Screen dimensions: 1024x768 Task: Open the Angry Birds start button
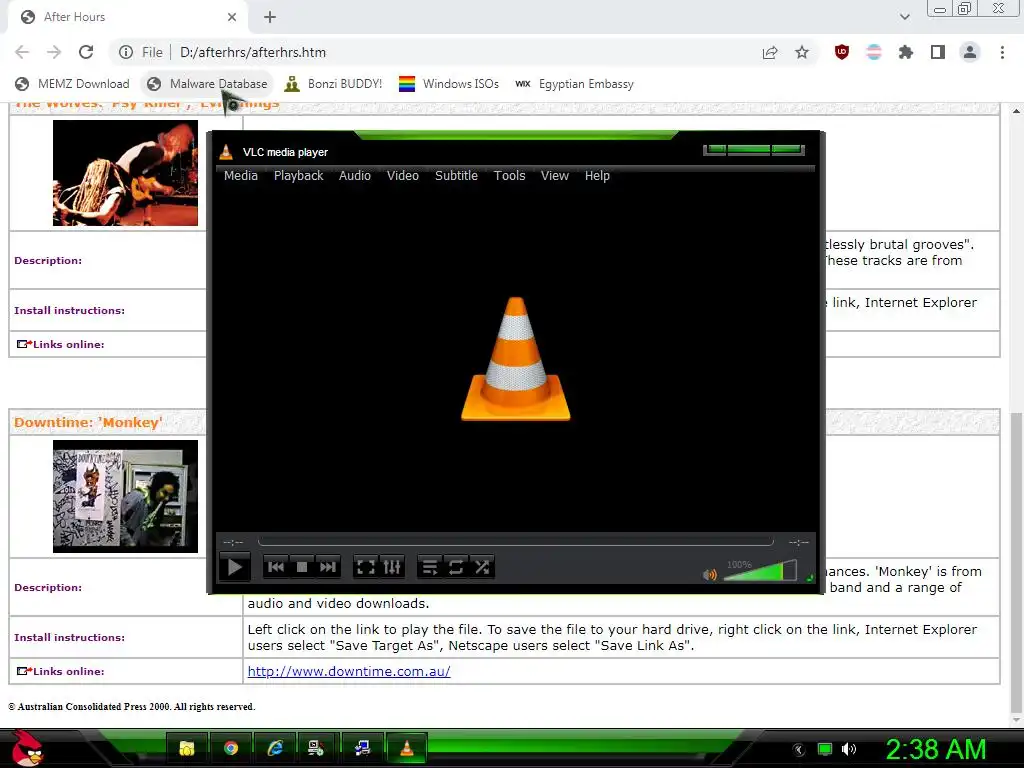[27, 748]
